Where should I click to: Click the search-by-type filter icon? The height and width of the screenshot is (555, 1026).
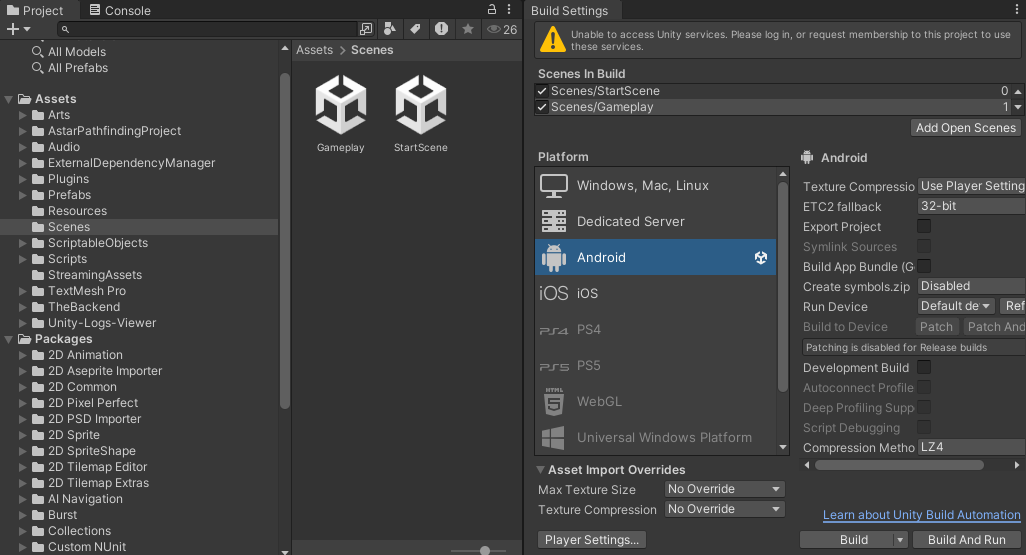point(390,29)
